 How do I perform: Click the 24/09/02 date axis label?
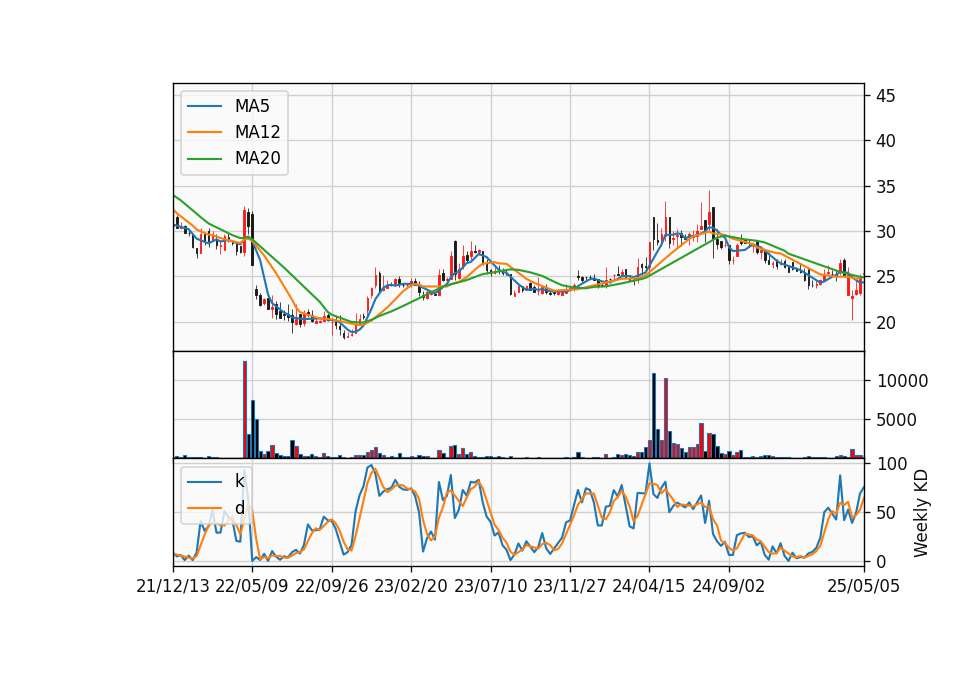pos(729,586)
